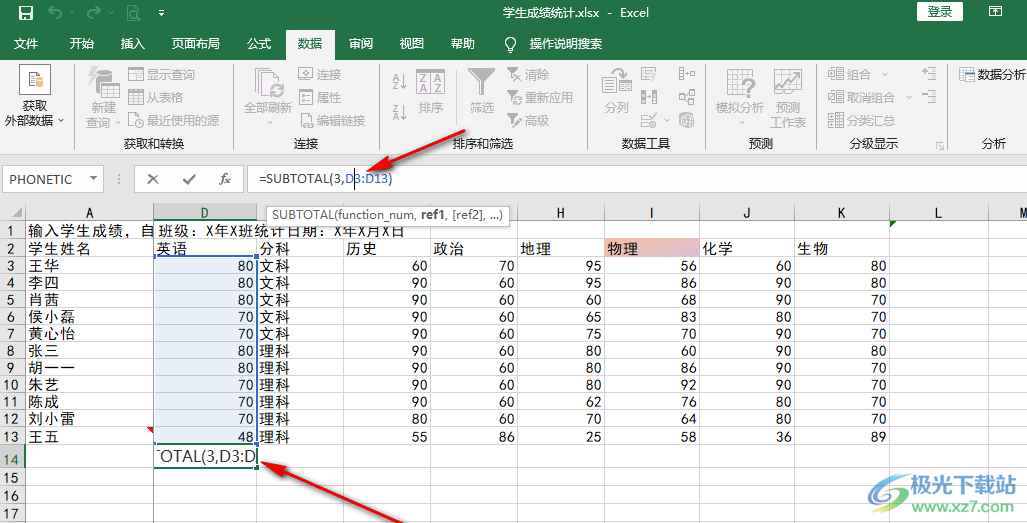Select row 15 header
The width and height of the screenshot is (1027, 523).
click(11, 477)
